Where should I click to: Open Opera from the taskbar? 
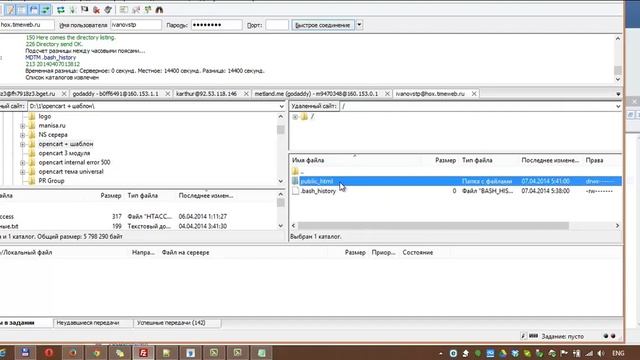coord(49,353)
